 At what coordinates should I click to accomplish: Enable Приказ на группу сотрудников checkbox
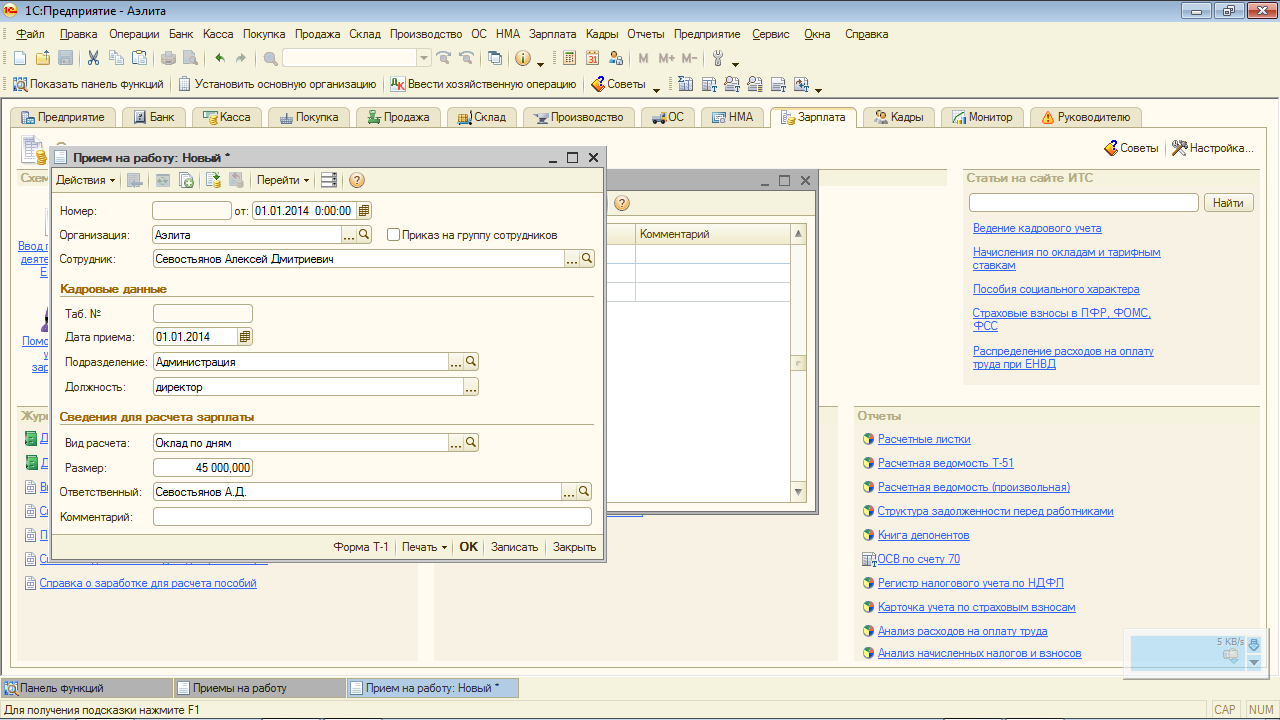(x=393, y=235)
